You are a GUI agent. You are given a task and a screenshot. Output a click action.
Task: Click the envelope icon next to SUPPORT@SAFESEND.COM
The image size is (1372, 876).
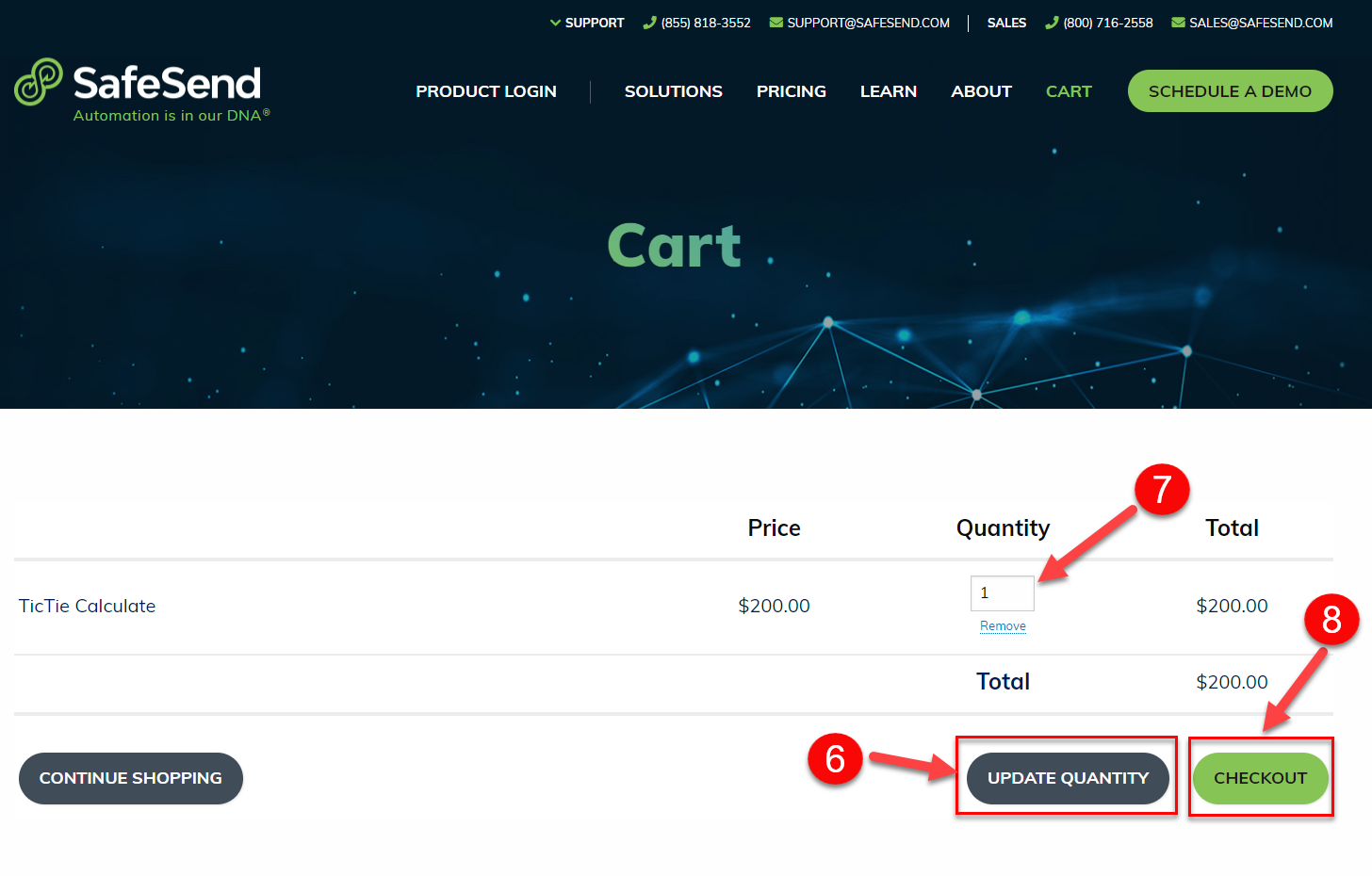[x=775, y=23]
